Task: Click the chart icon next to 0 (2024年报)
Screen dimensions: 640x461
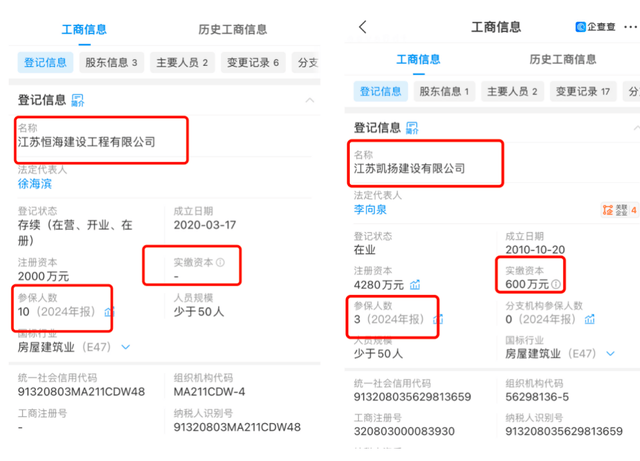Action: click(x=590, y=319)
